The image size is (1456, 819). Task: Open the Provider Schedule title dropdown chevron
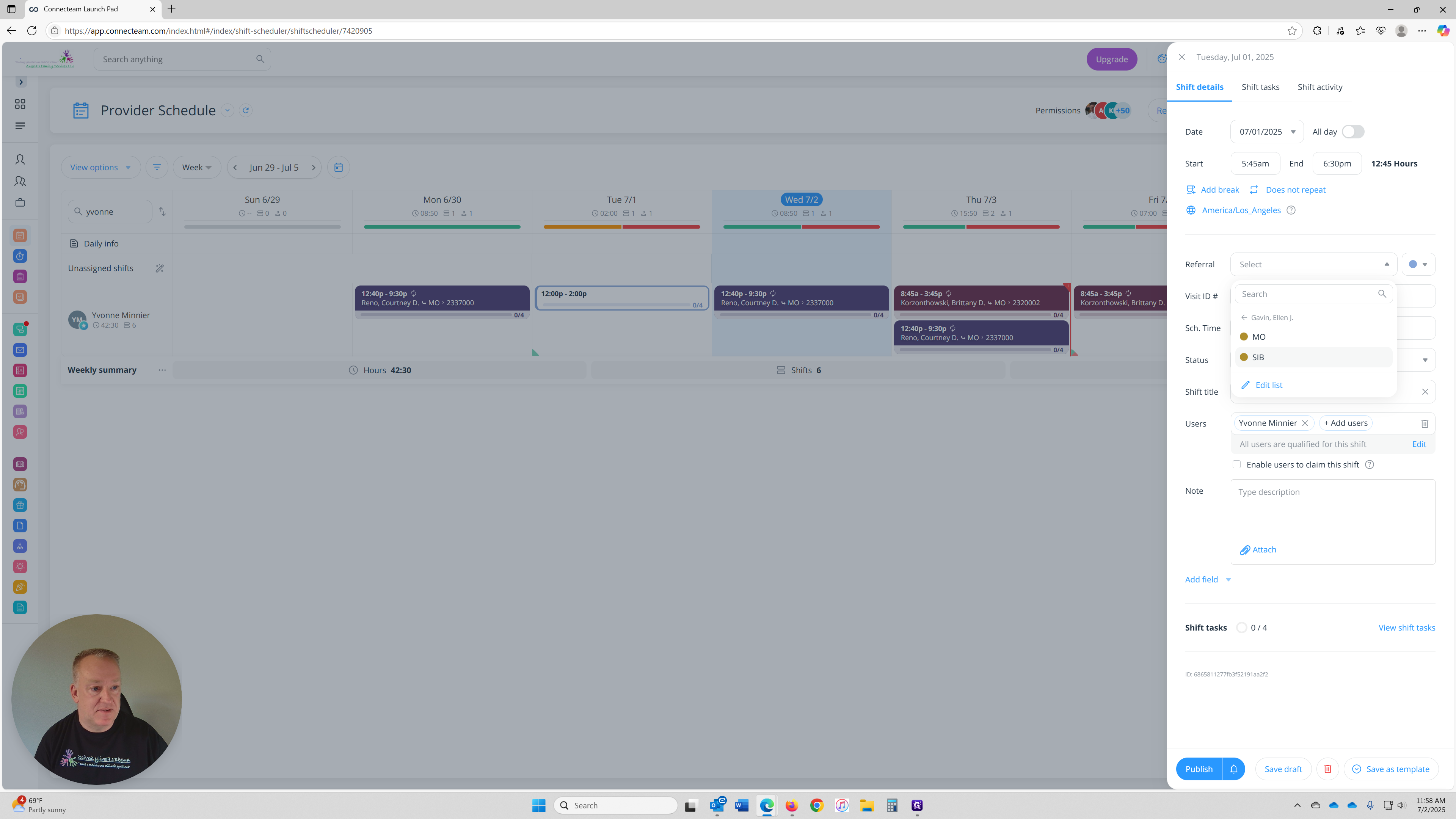[x=227, y=110]
